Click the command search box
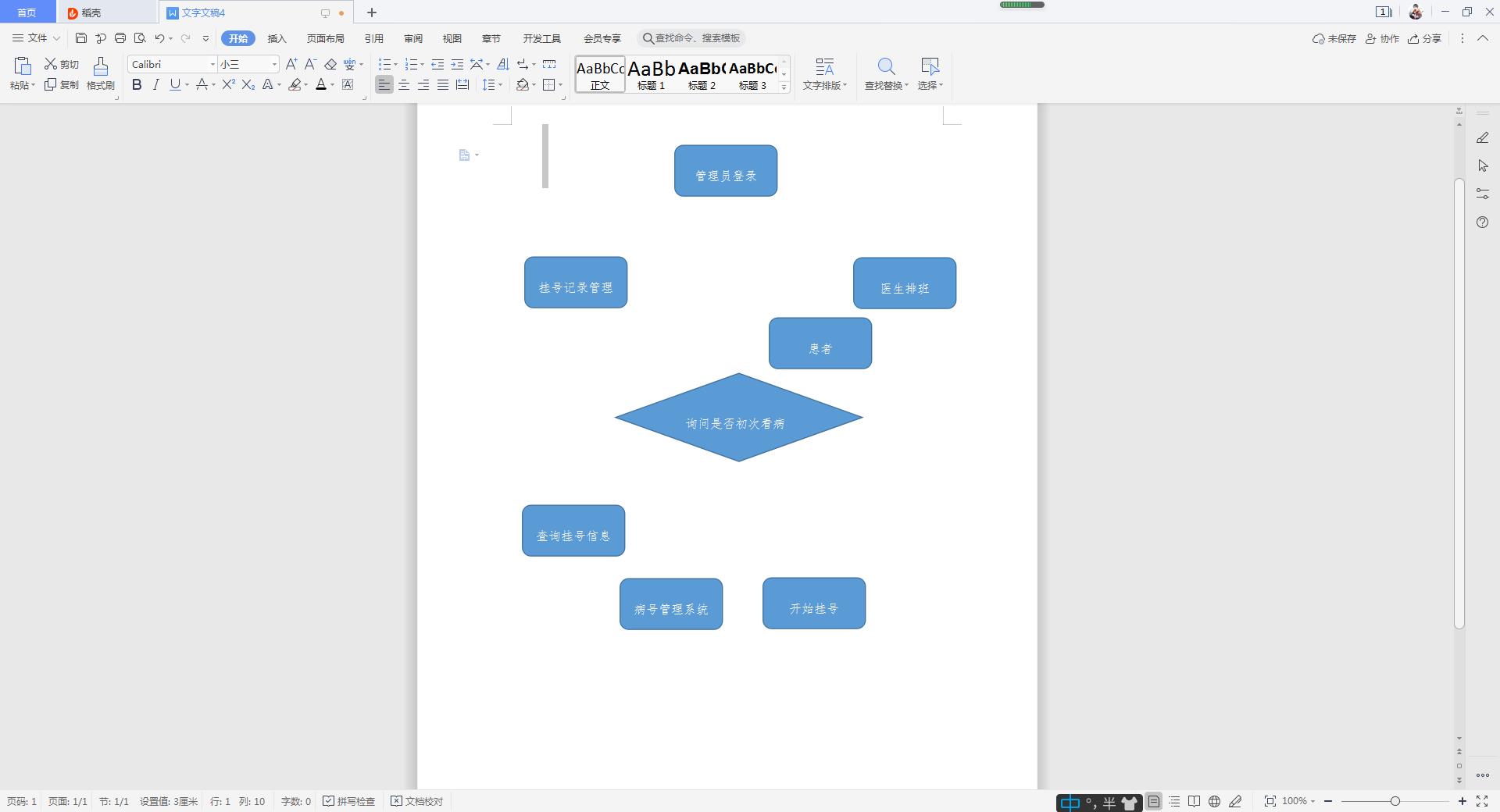The image size is (1500, 812). click(x=691, y=38)
